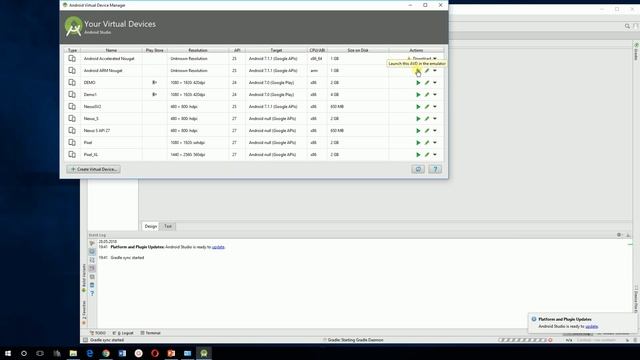Open the Build Variants side panel
640x360 pixels.
click(84, 278)
